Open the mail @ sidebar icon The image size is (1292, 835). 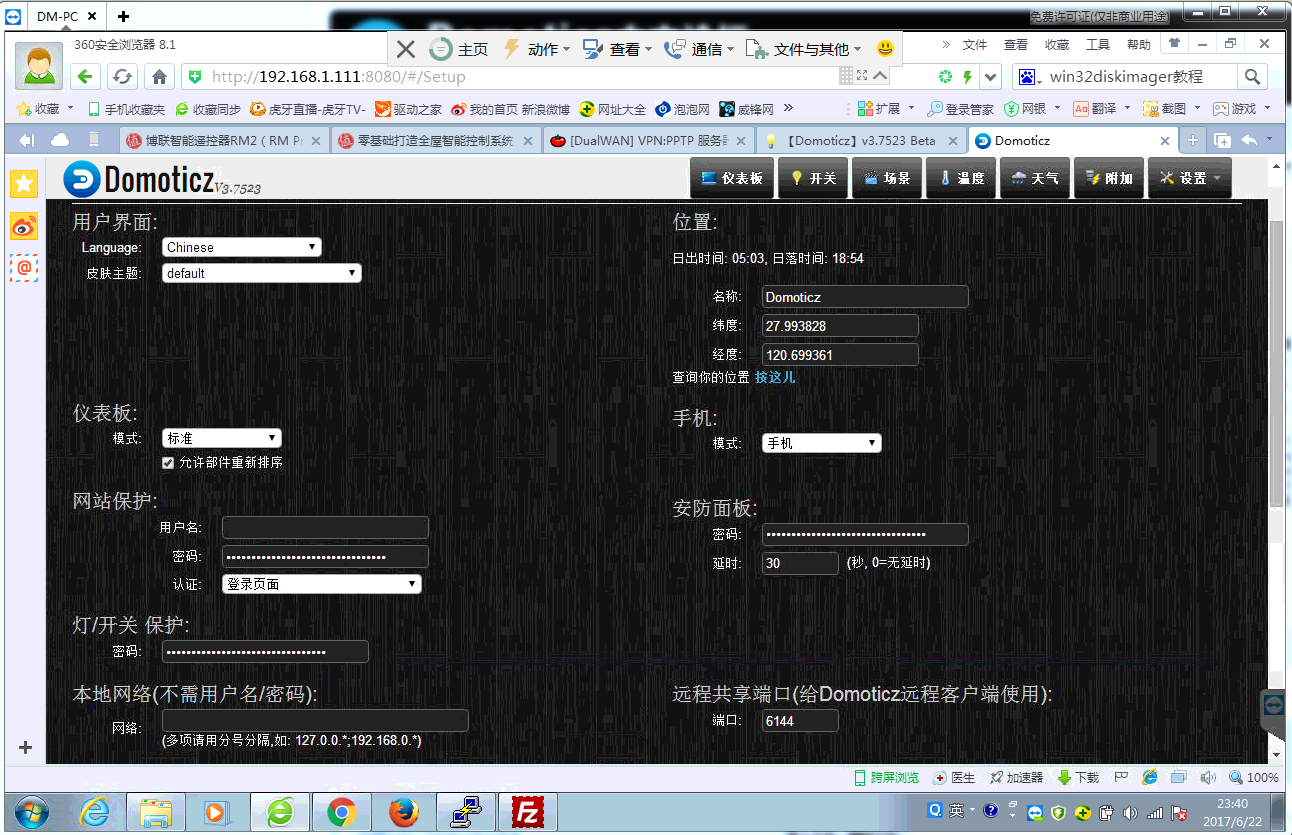pos(24,268)
